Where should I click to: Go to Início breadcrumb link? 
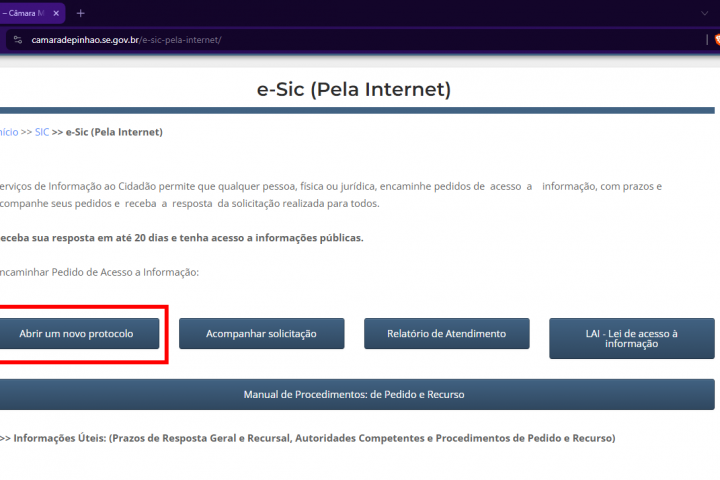[x=8, y=132]
